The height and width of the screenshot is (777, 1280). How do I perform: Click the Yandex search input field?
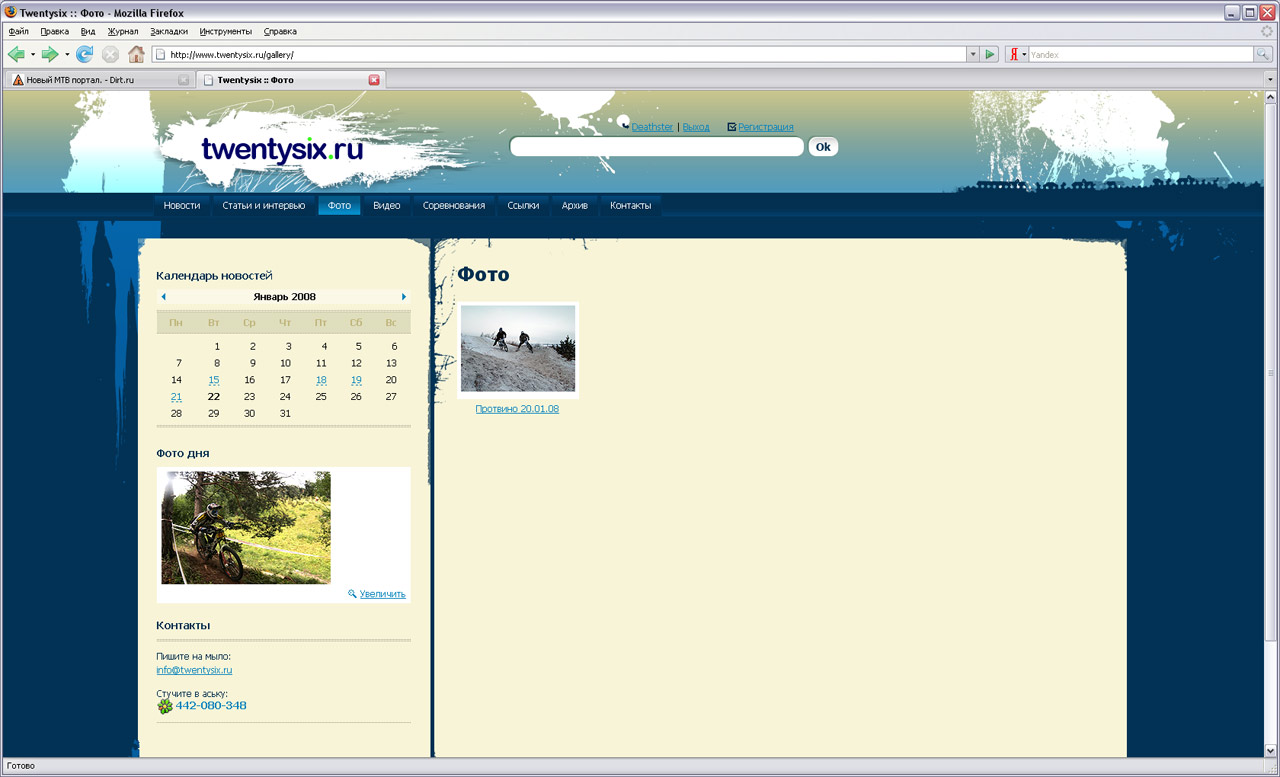[x=1140, y=54]
